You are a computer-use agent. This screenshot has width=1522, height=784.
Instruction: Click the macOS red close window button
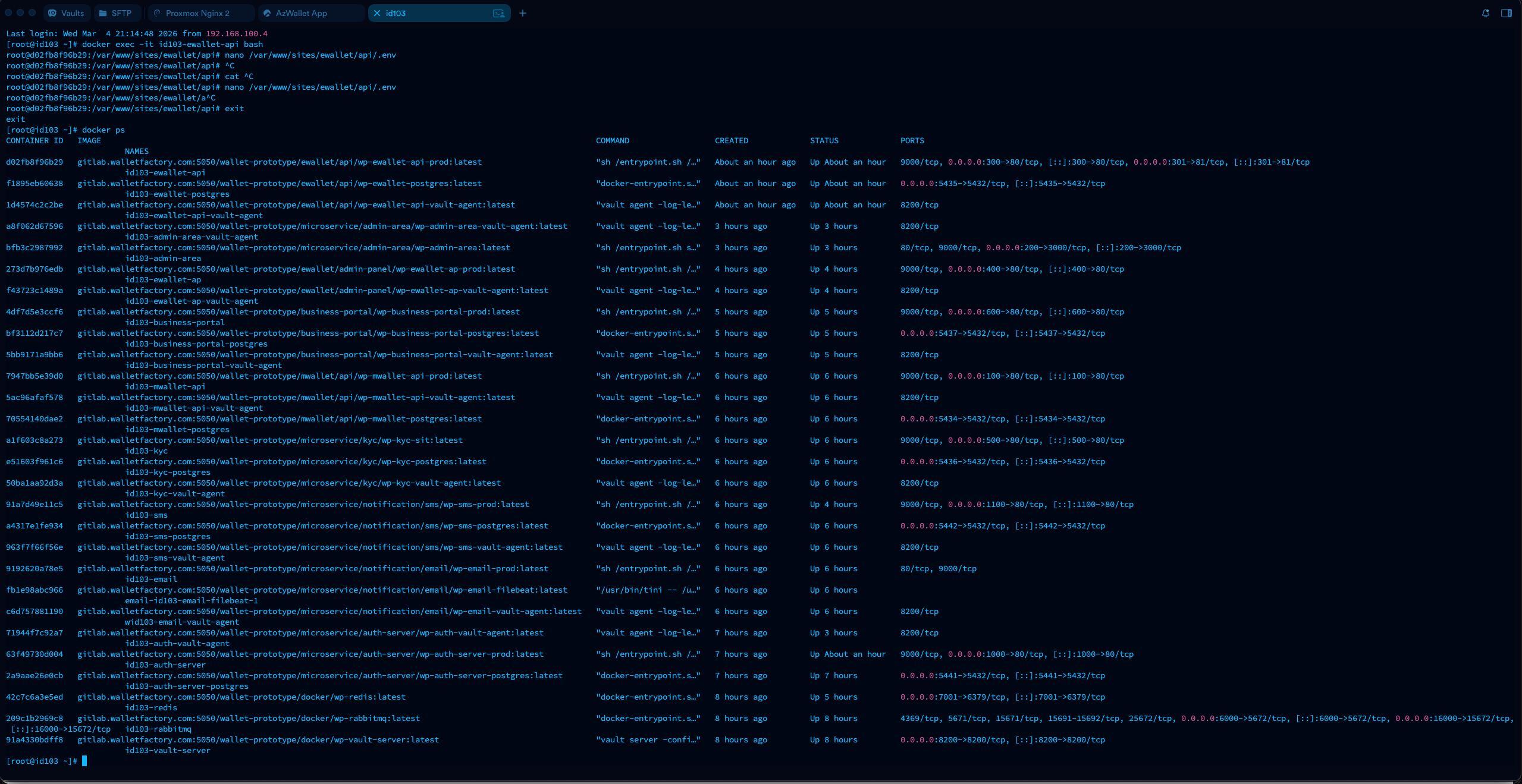coord(8,12)
